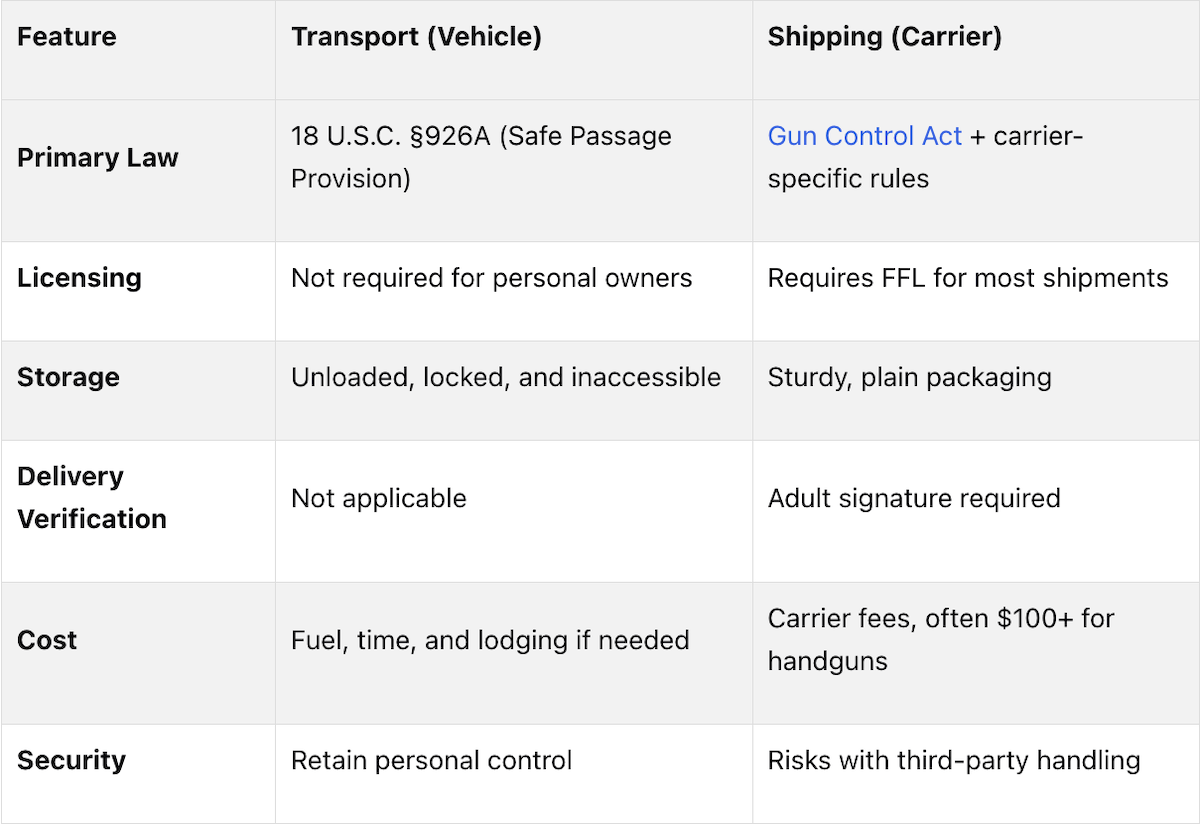Screen dimensions: 1200x824
Task: Click the Requires FFL for most shipments cell
Action: pyautogui.click(x=967, y=278)
